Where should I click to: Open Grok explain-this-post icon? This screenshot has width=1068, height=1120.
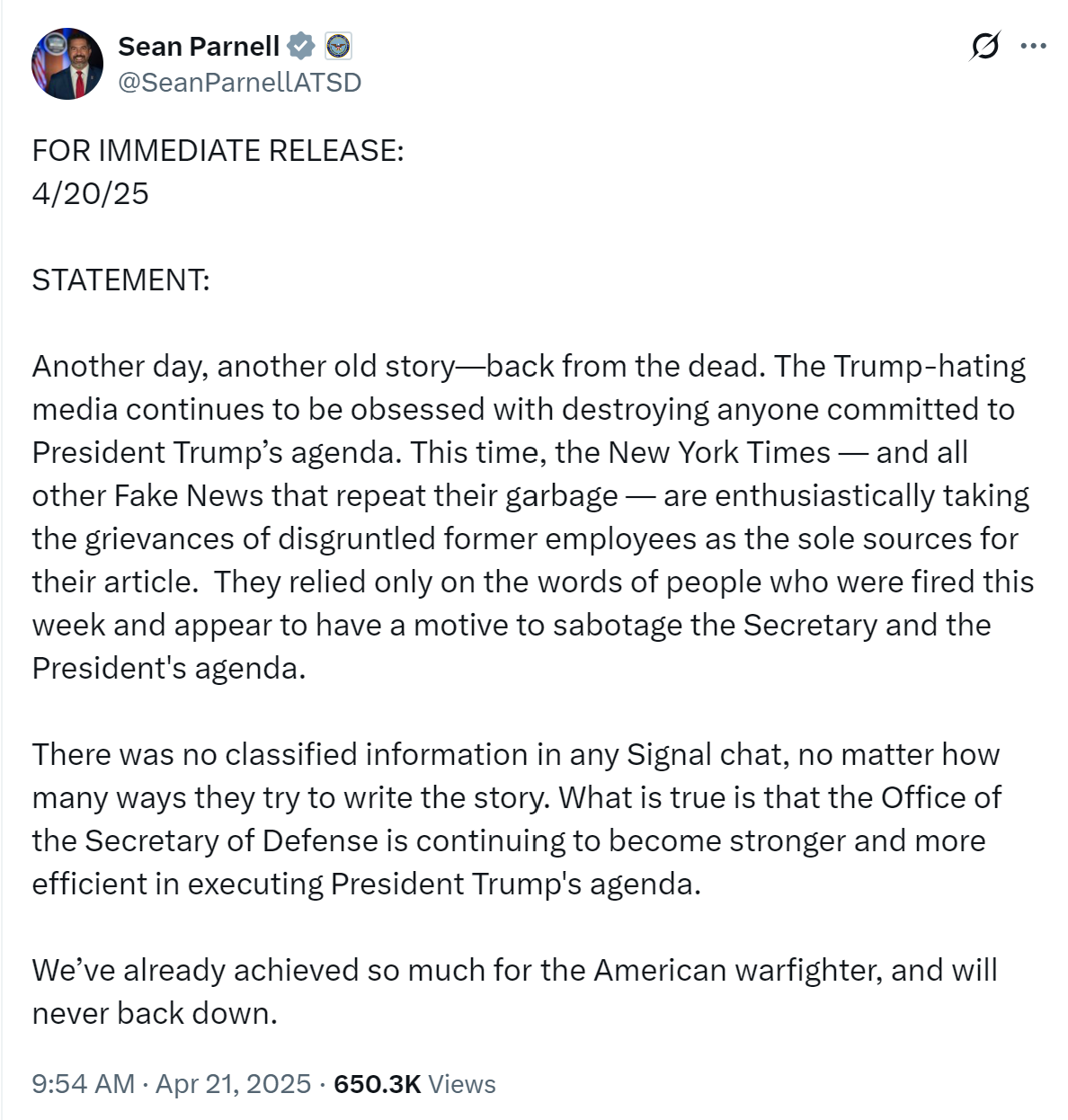(984, 46)
